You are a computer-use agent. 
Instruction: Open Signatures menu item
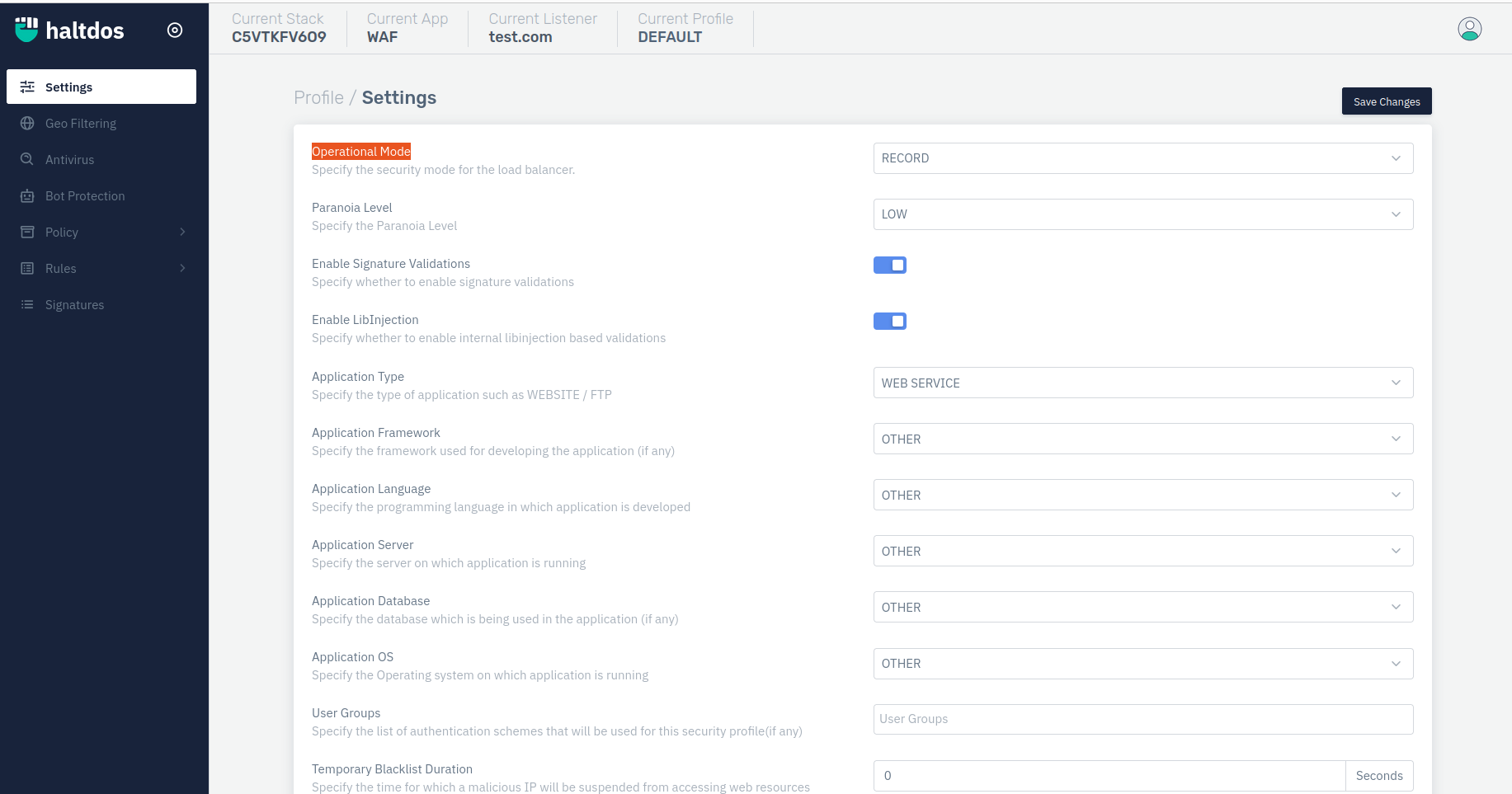[x=101, y=304]
